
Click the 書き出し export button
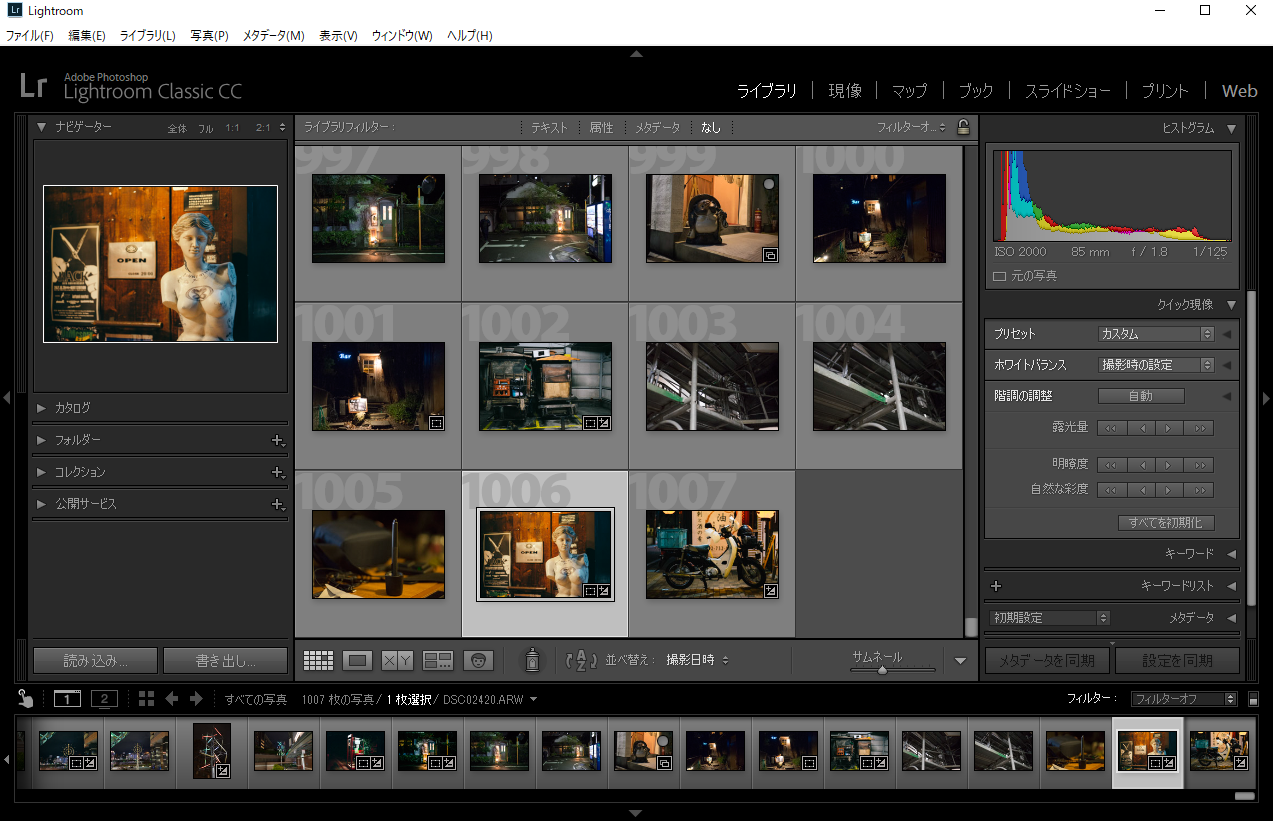pyautogui.click(x=225, y=661)
